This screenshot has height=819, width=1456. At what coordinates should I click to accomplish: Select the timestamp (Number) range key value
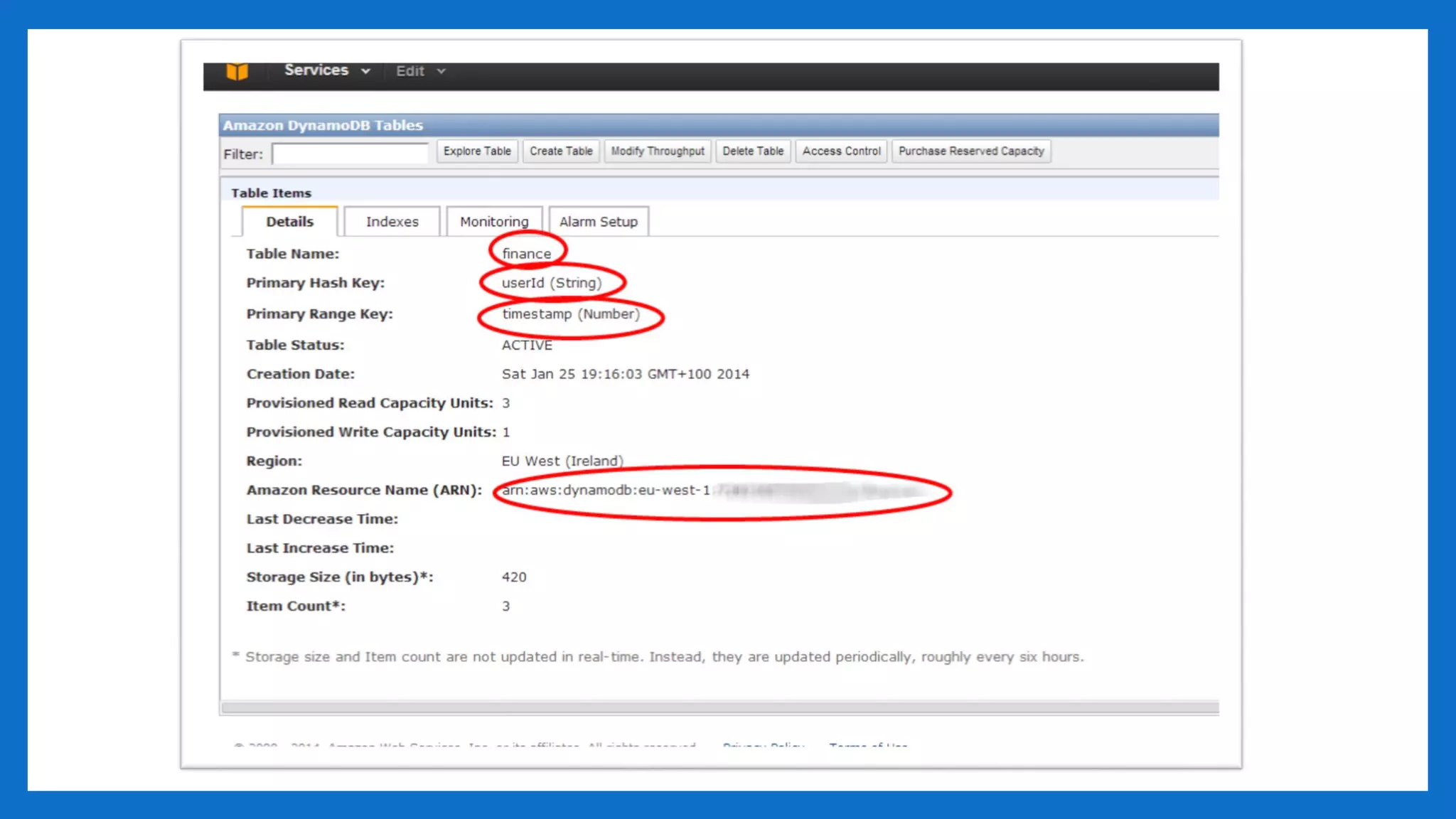click(571, 314)
